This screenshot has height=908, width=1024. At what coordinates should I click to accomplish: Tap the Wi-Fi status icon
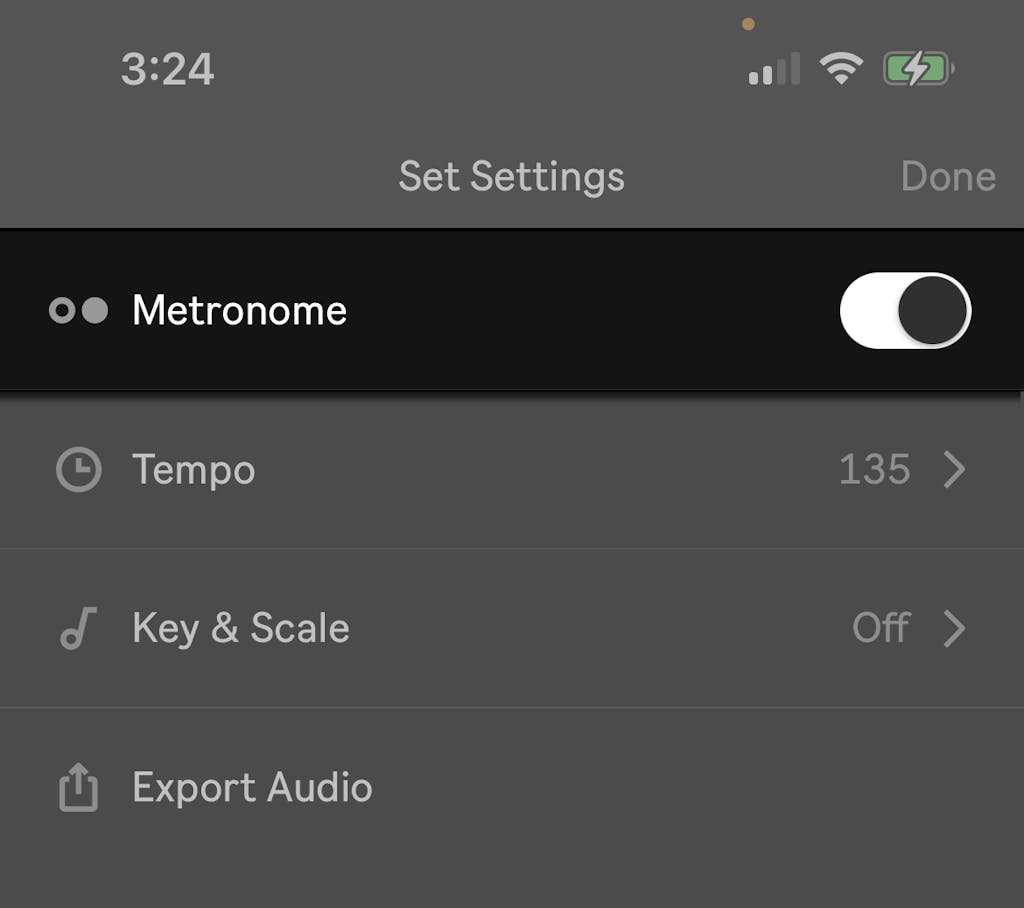(x=841, y=69)
